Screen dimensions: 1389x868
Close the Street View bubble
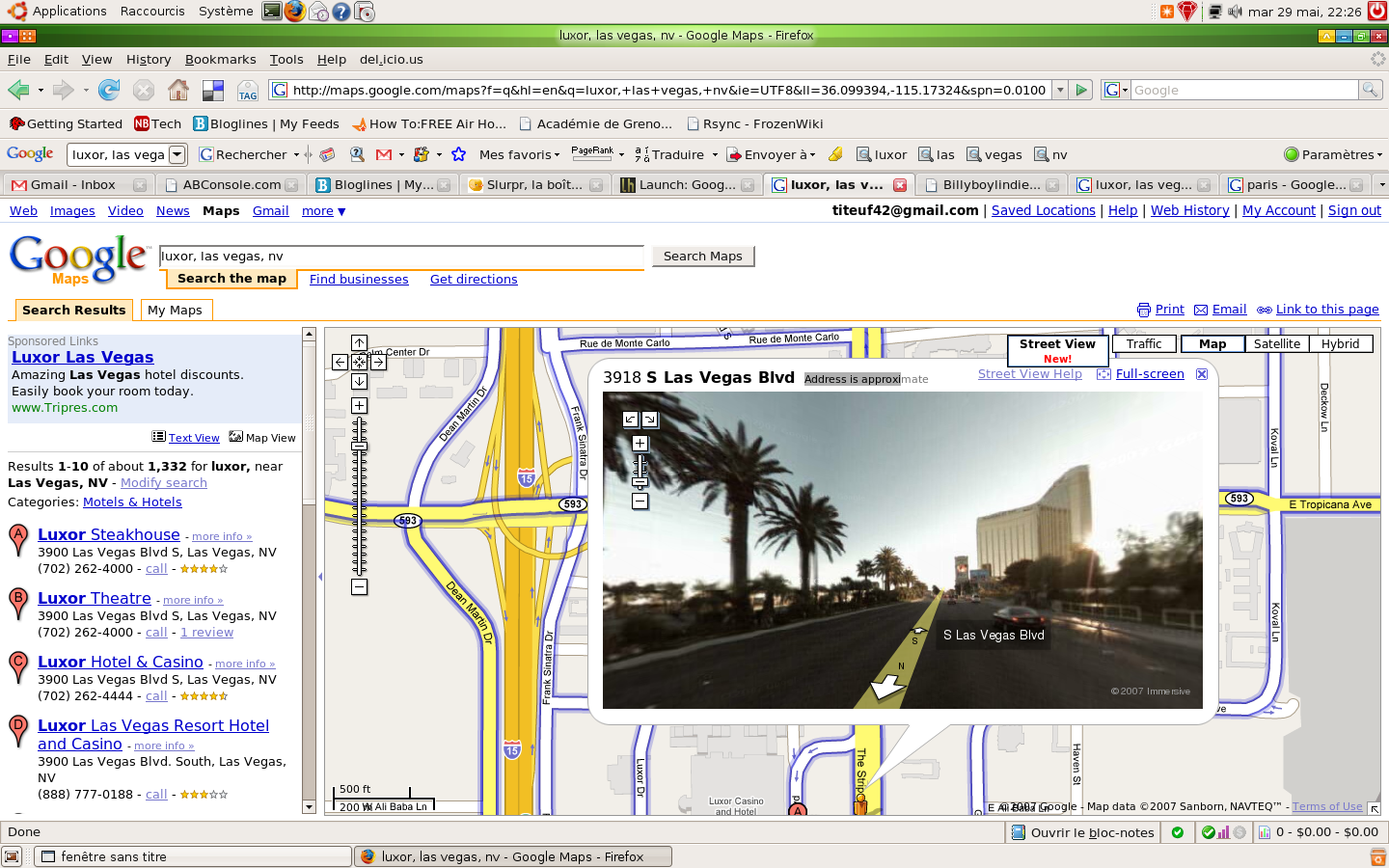[1202, 374]
